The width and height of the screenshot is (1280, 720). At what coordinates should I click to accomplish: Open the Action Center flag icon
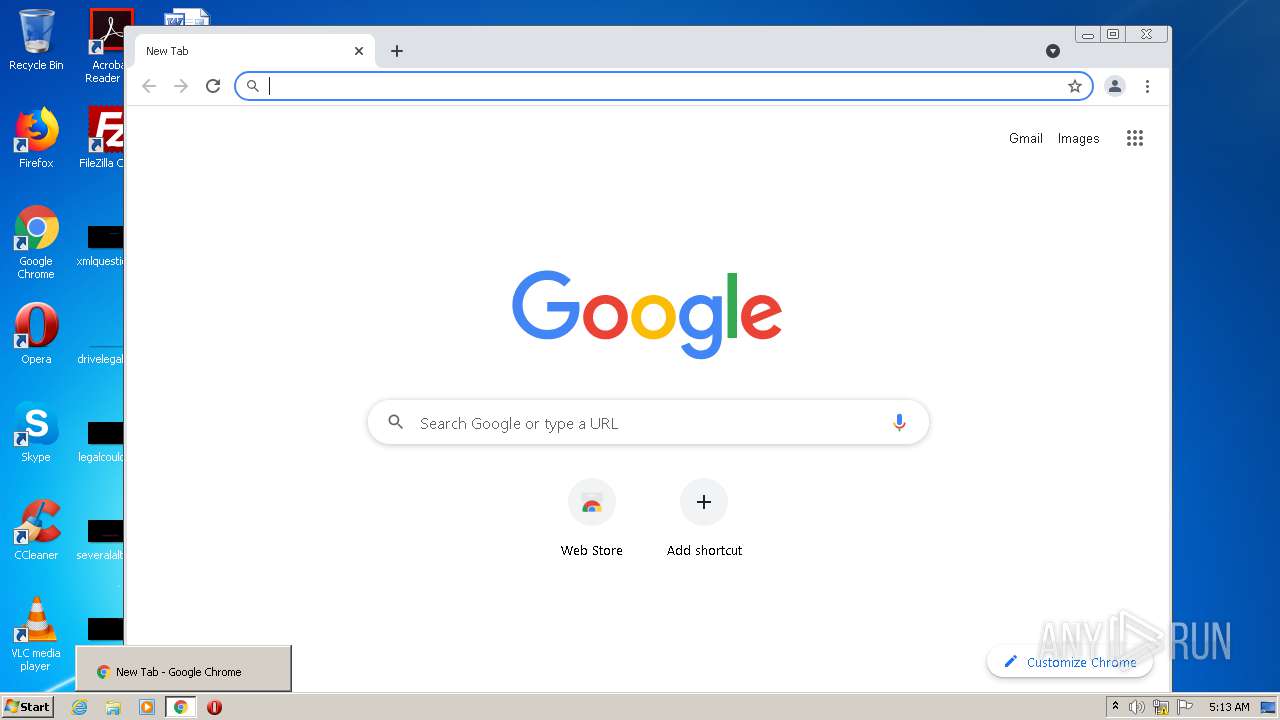tap(1184, 707)
